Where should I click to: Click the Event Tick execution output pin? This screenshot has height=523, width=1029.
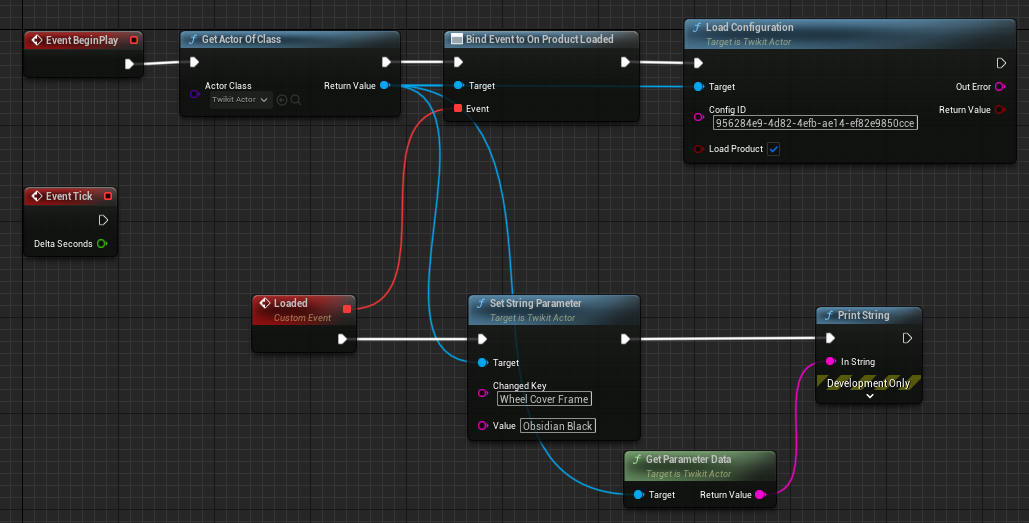102,220
